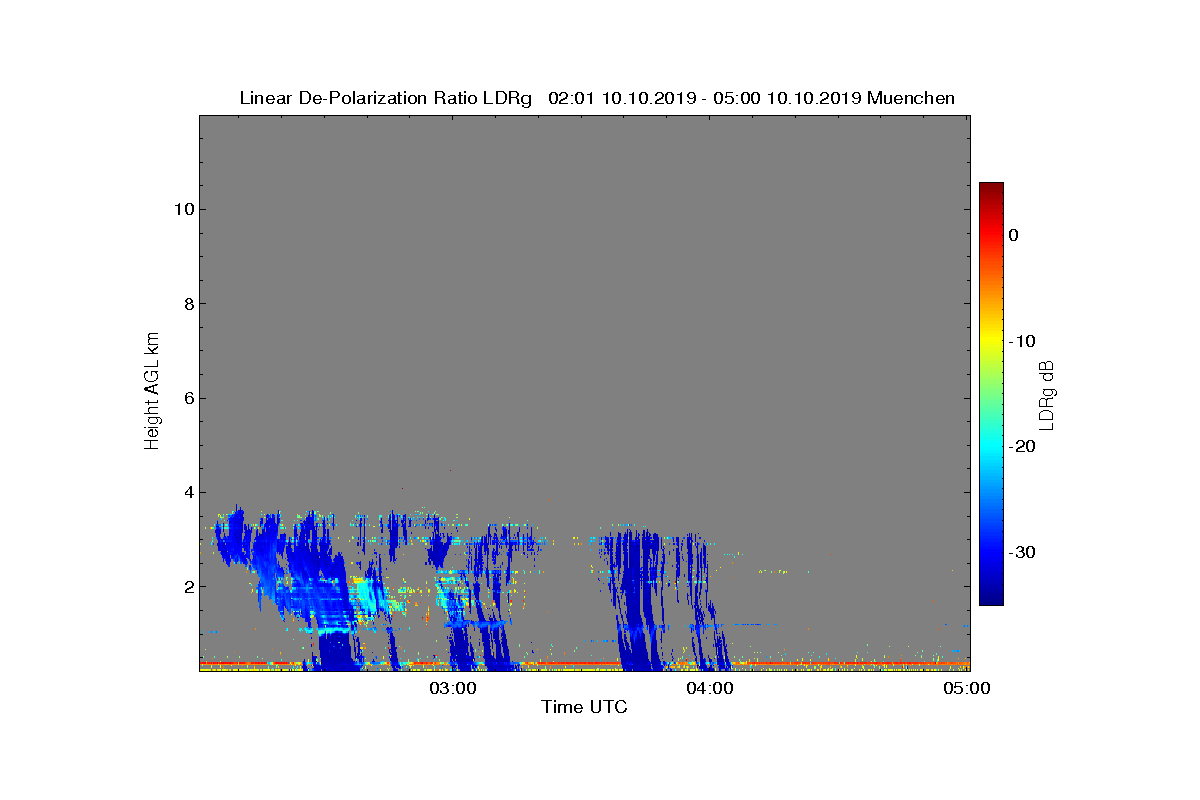Click the dark red top of colorbar
1200x800 pixels.
point(991,190)
